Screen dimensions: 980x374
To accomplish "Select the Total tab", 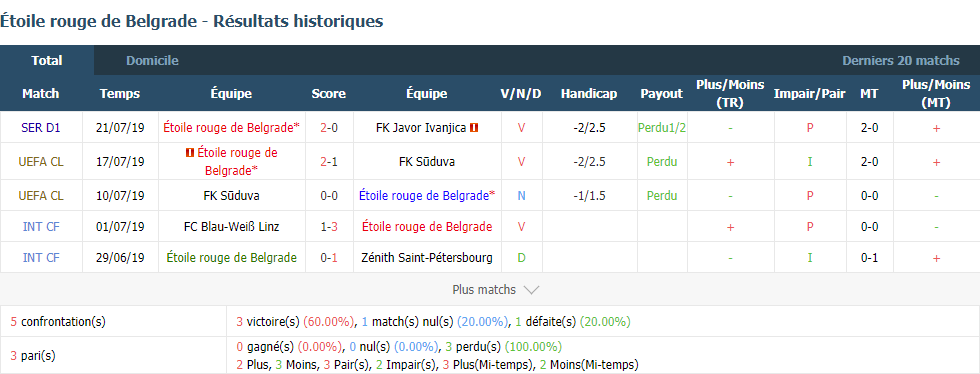I will coord(47,61).
